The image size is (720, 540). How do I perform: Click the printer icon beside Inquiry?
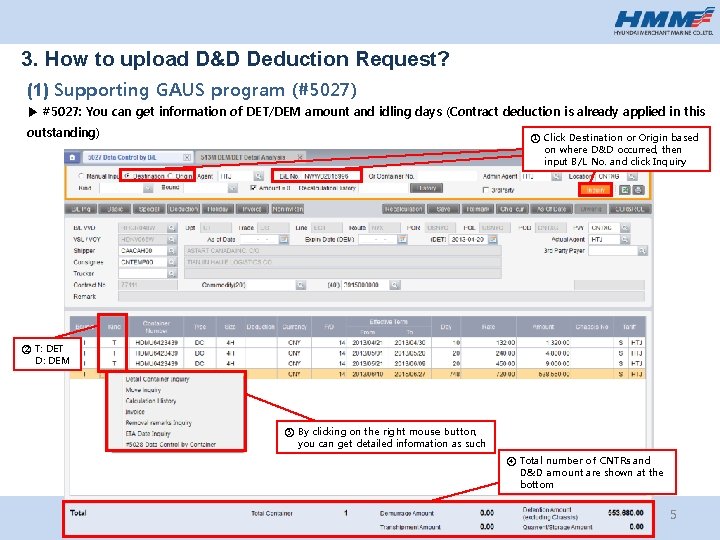click(x=638, y=190)
